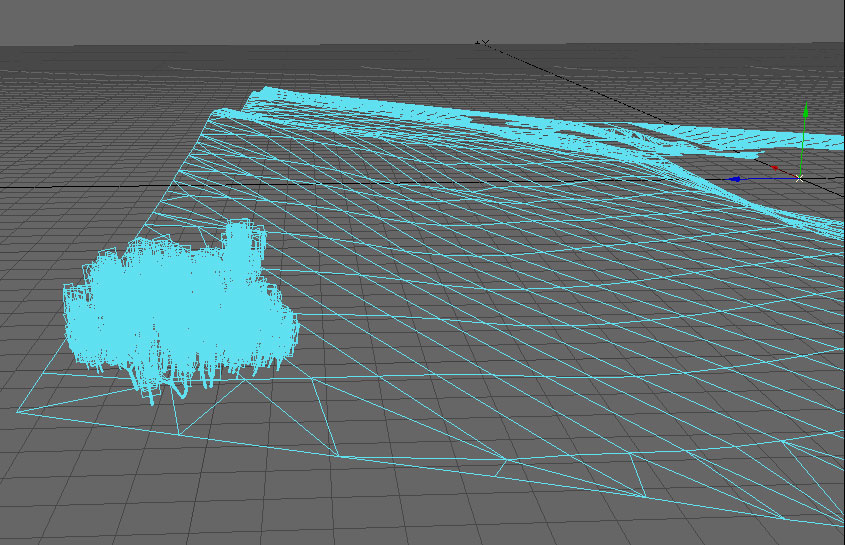Viewport: 845px width, 545px height.
Task: Click the small Y-shaped marker on the horizon
Action: (482, 42)
